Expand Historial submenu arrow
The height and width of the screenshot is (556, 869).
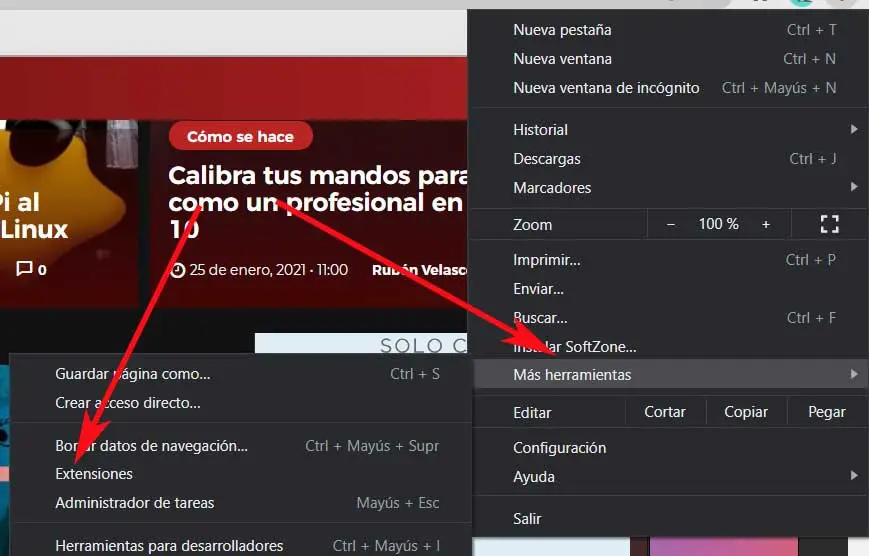pyautogui.click(x=854, y=129)
